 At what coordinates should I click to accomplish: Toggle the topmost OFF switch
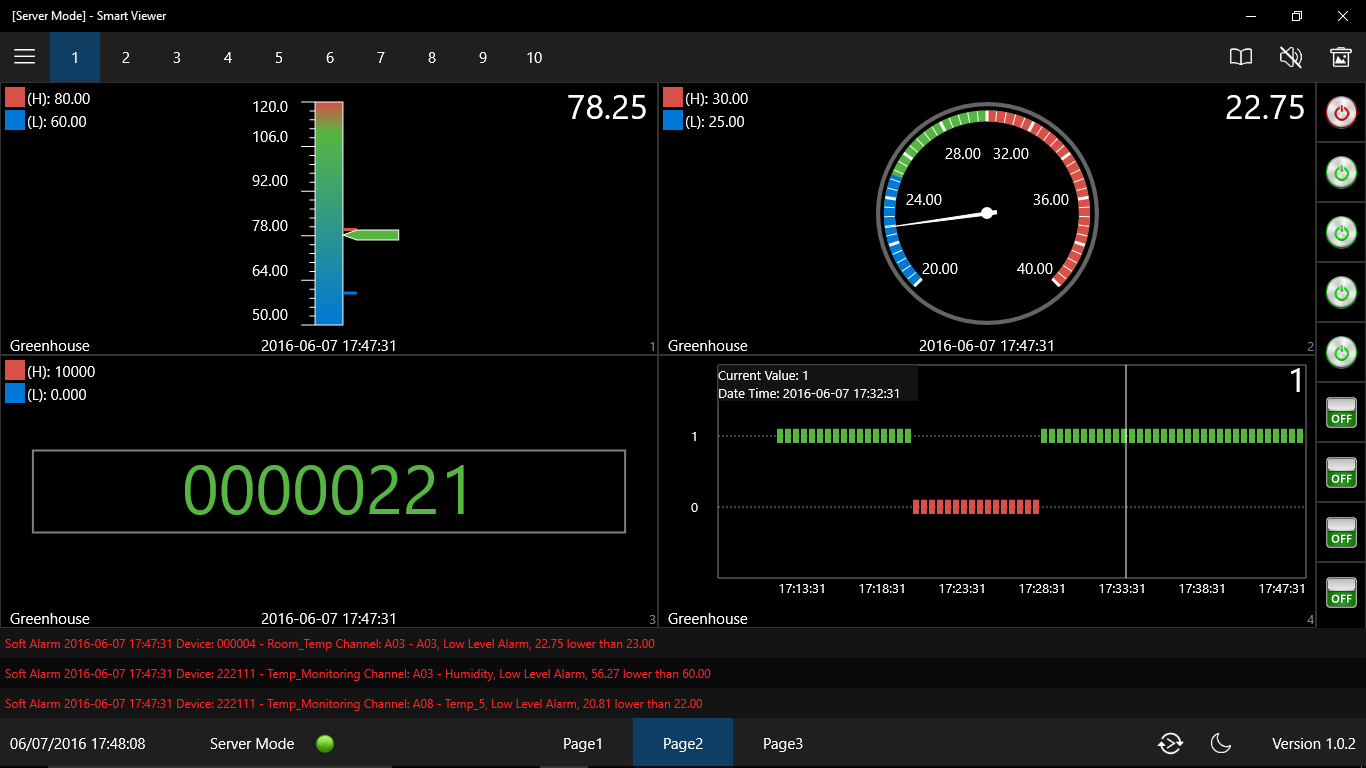(1341, 412)
